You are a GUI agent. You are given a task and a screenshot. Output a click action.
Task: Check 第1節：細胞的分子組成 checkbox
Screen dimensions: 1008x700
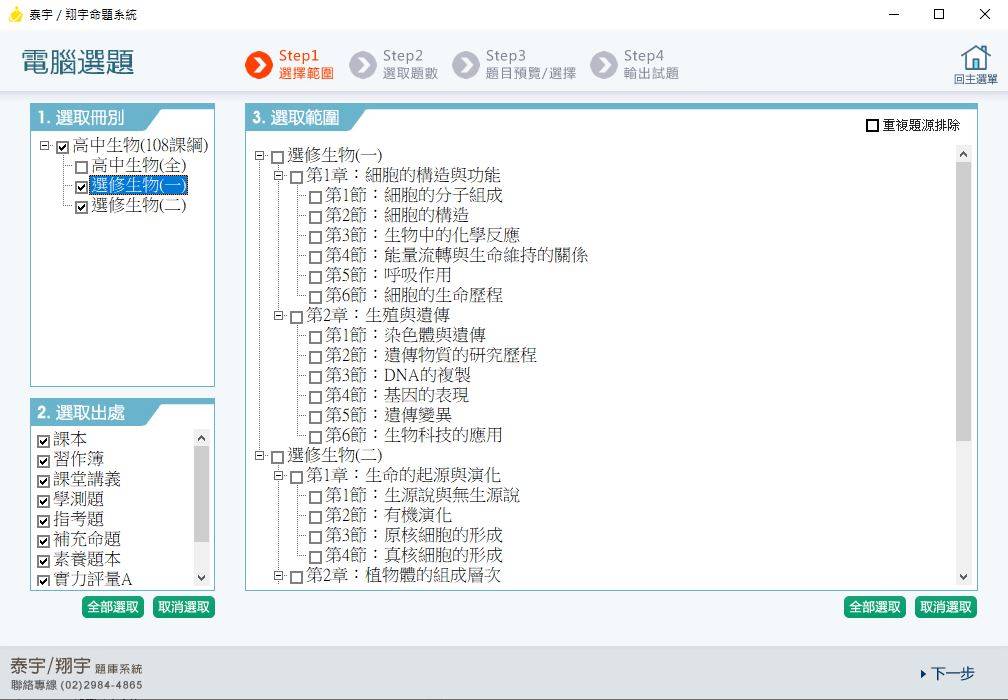point(315,197)
